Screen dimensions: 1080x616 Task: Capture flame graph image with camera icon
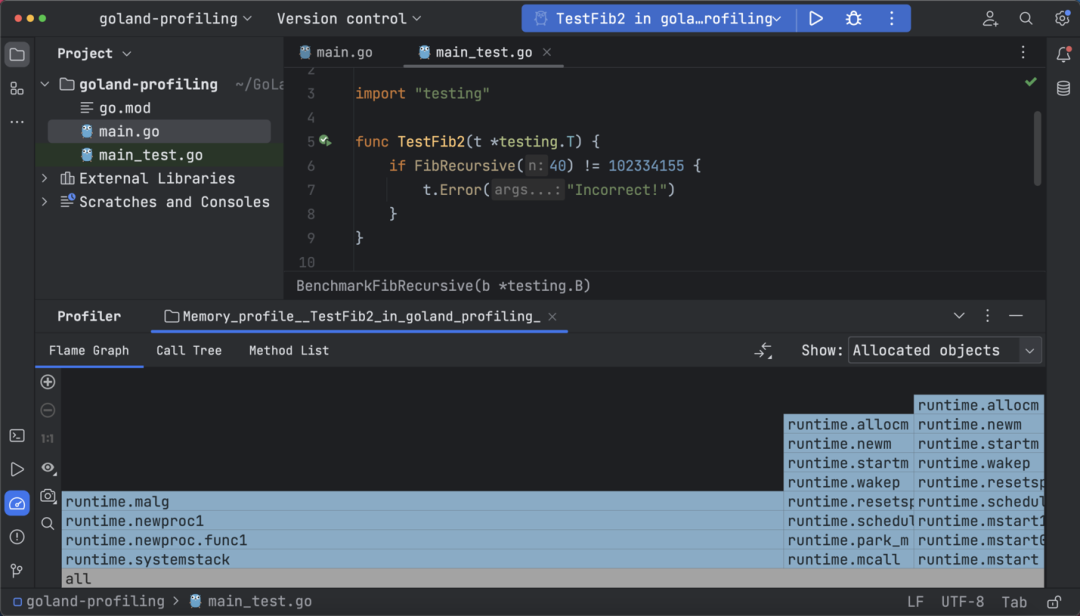coord(48,495)
